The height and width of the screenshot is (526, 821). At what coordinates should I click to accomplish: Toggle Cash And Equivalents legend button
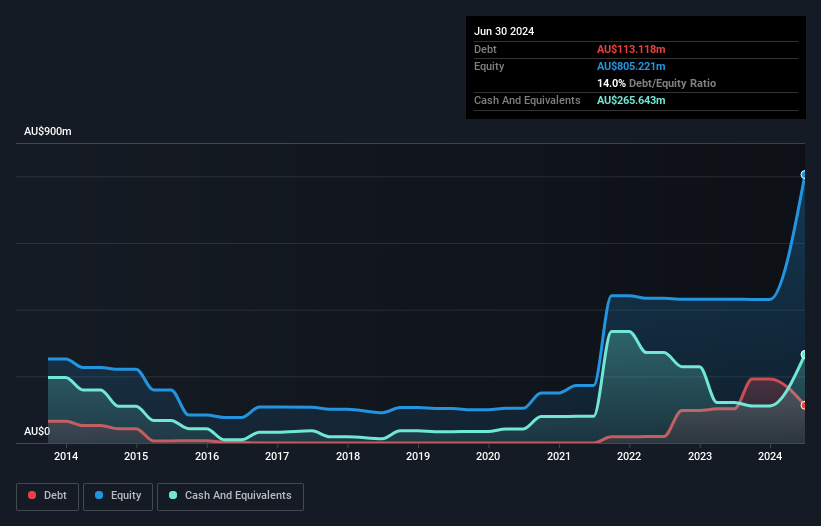230,496
